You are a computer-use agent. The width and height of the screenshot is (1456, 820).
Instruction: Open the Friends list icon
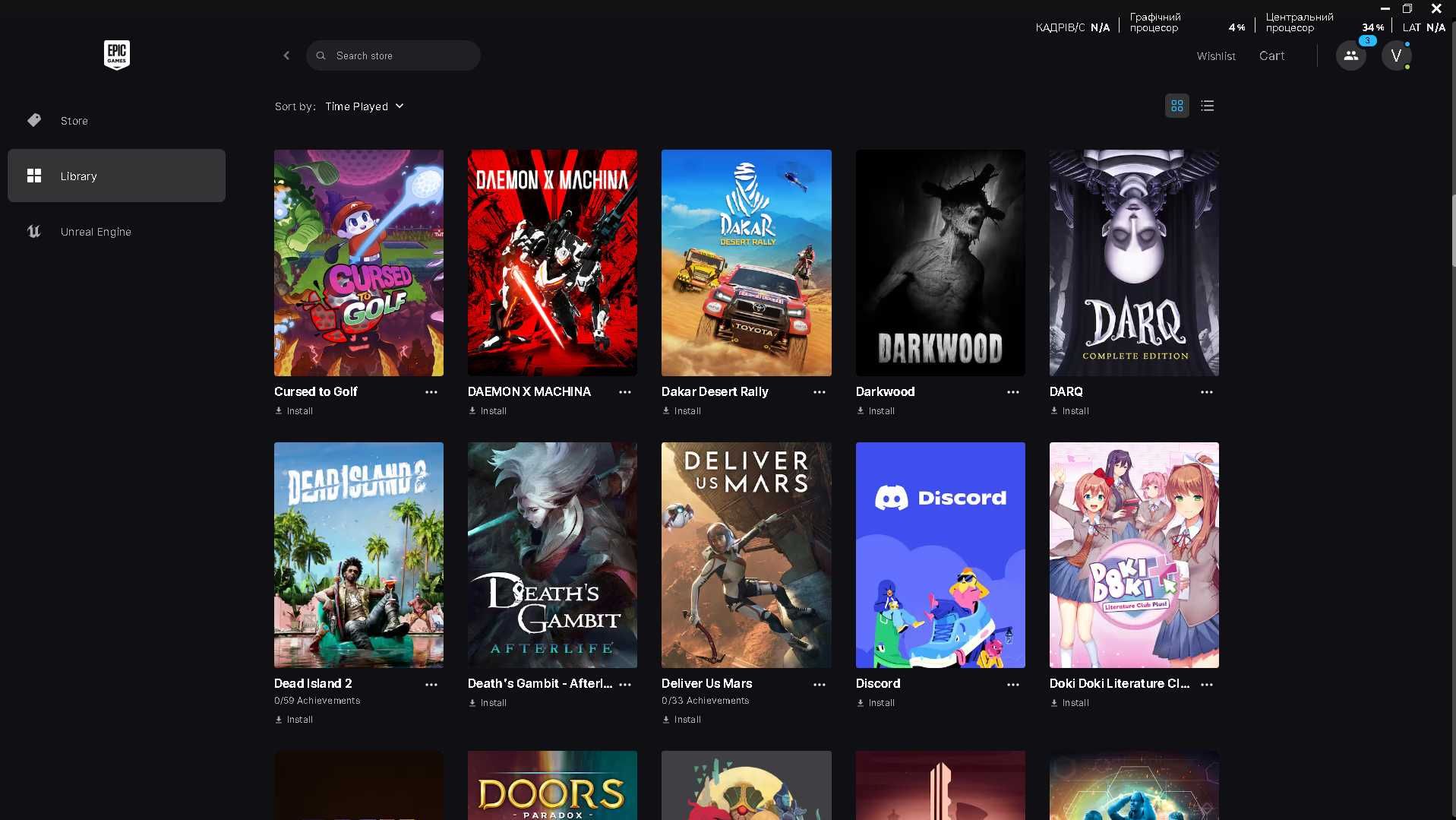click(x=1351, y=55)
